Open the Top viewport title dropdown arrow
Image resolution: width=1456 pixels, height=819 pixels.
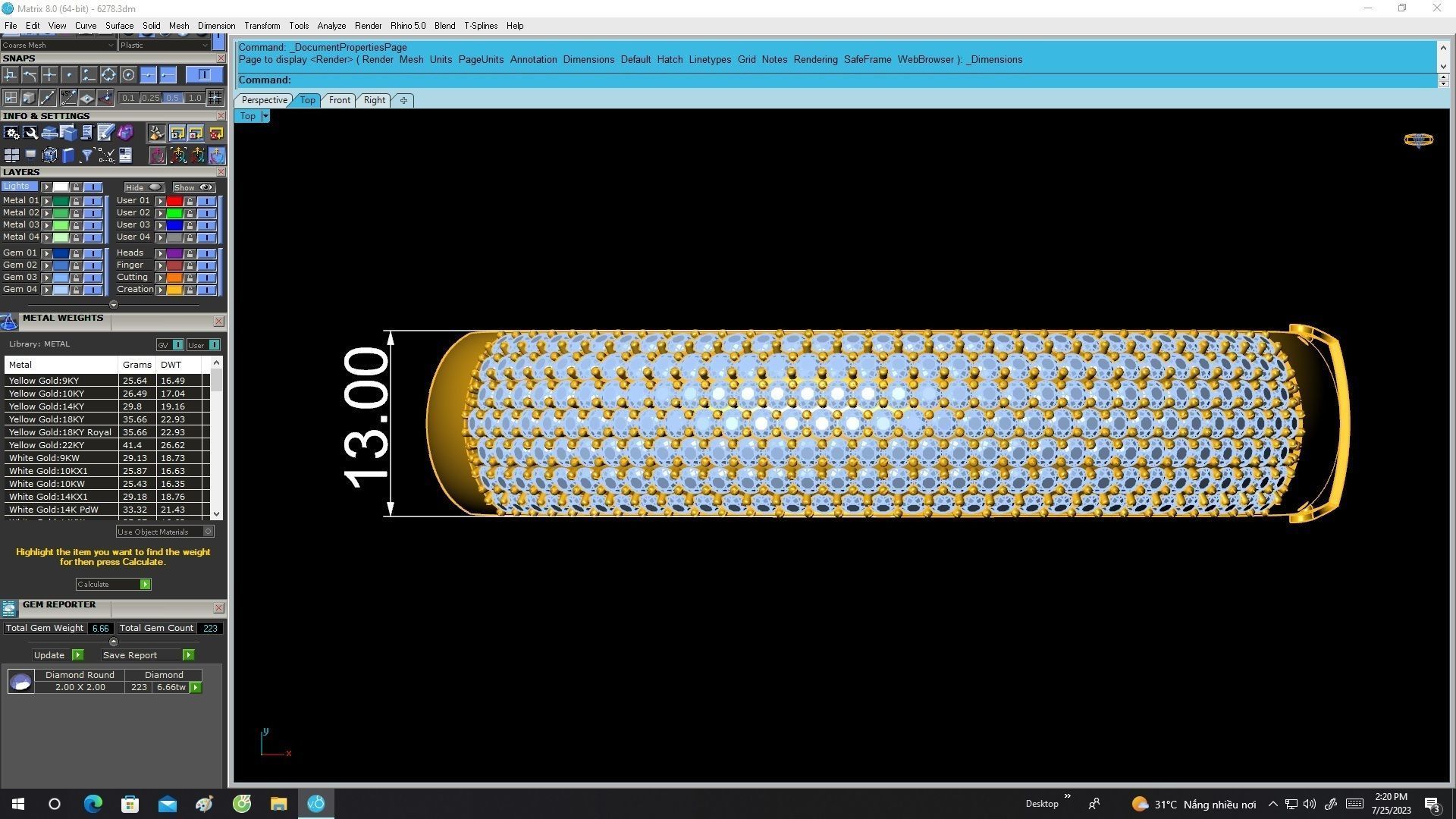265,116
